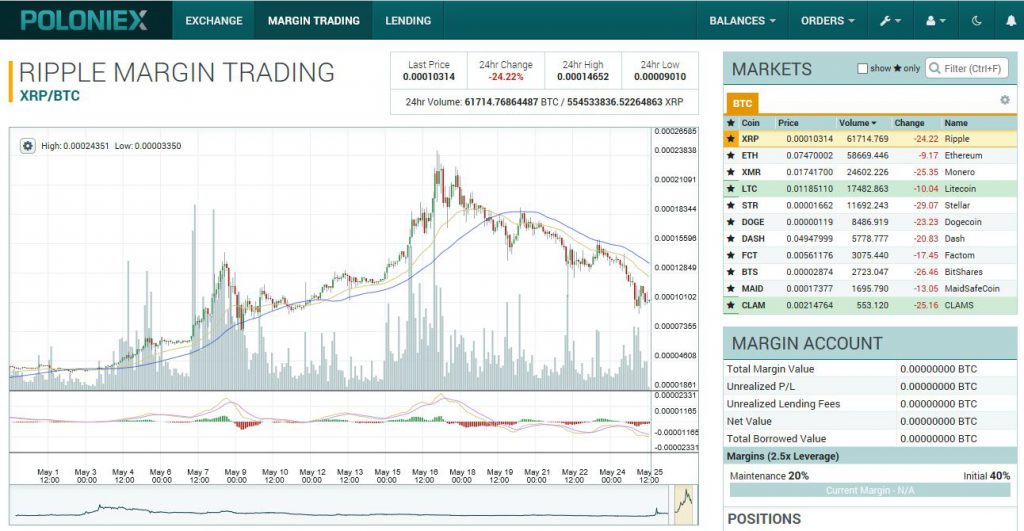Image resolution: width=1024 pixels, height=531 pixels.
Task: Open the CLAMS market row
Action: click(x=870, y=305)
